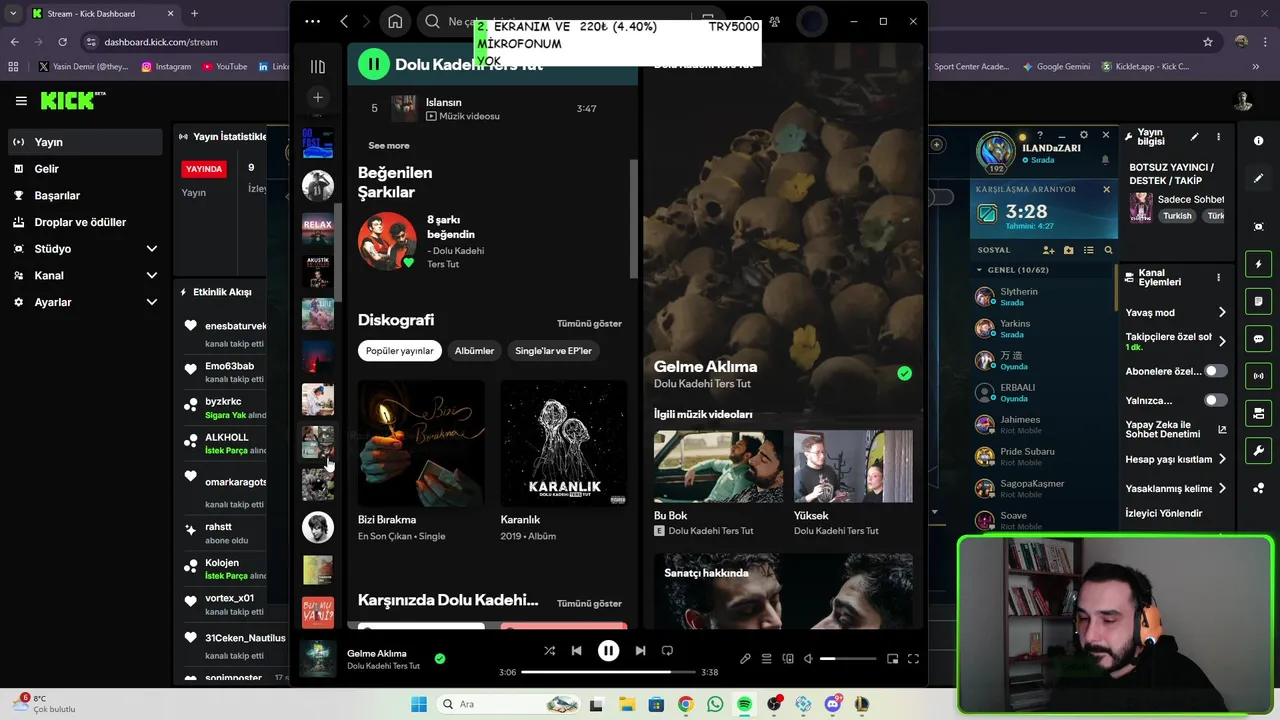
Task: Pause the song in the bottom player bar
Action: pos(608,651)
